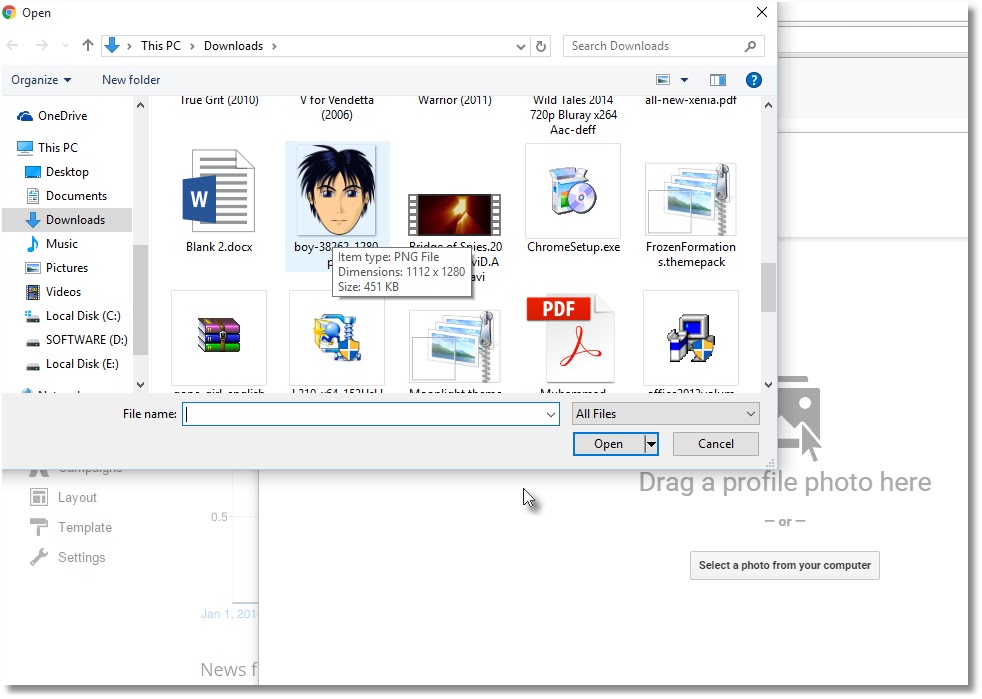The image size is (982, 699).
Task: Open the dialog Help icon
Action: [753, 80]
